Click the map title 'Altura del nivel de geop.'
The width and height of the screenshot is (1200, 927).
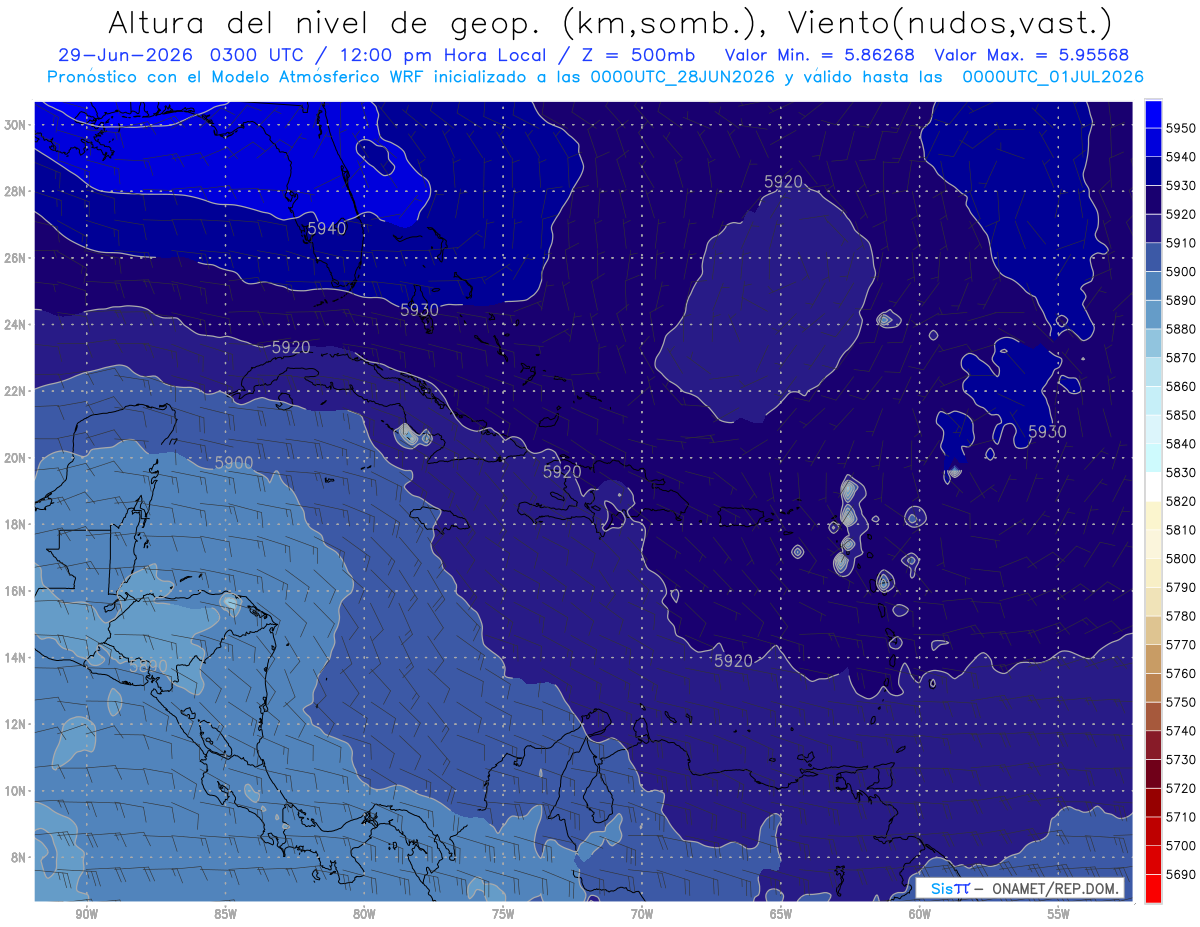tap(327, 22)
